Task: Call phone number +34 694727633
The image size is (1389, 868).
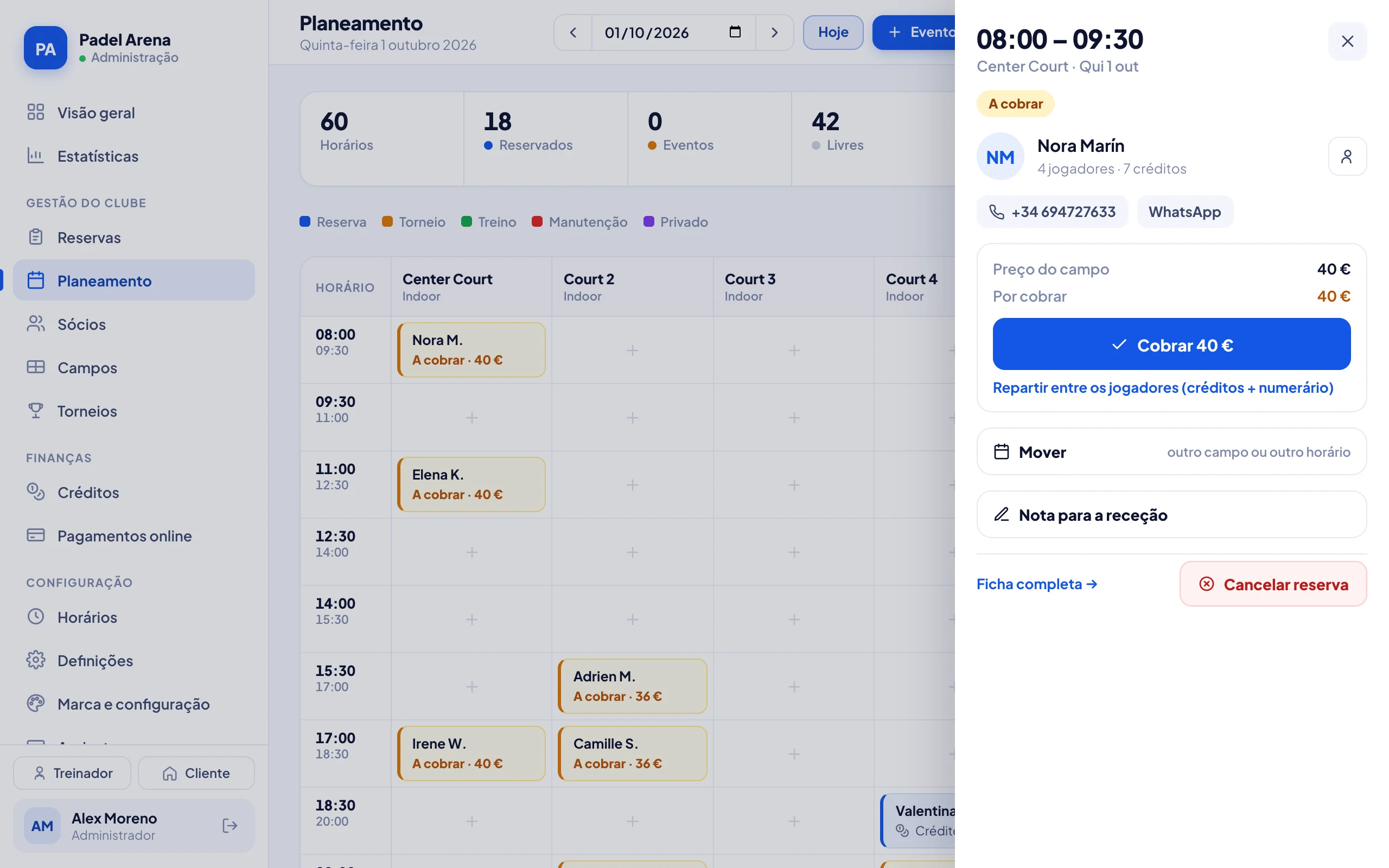Action: (1052, 212)
